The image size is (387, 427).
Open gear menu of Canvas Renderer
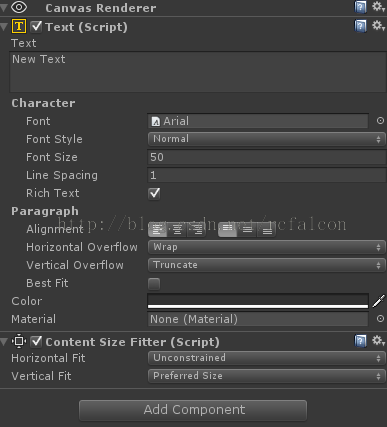click(378, 6)
